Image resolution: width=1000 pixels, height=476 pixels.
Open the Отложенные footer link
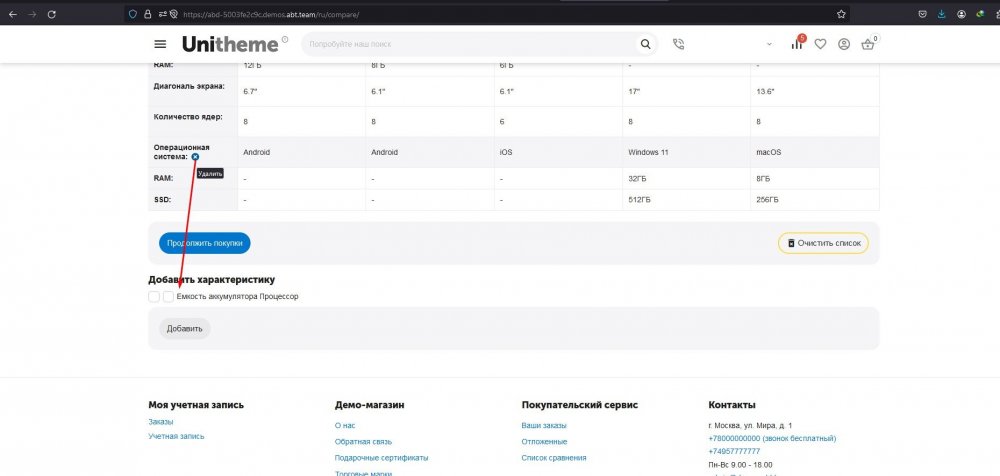[x=544, y=442]
